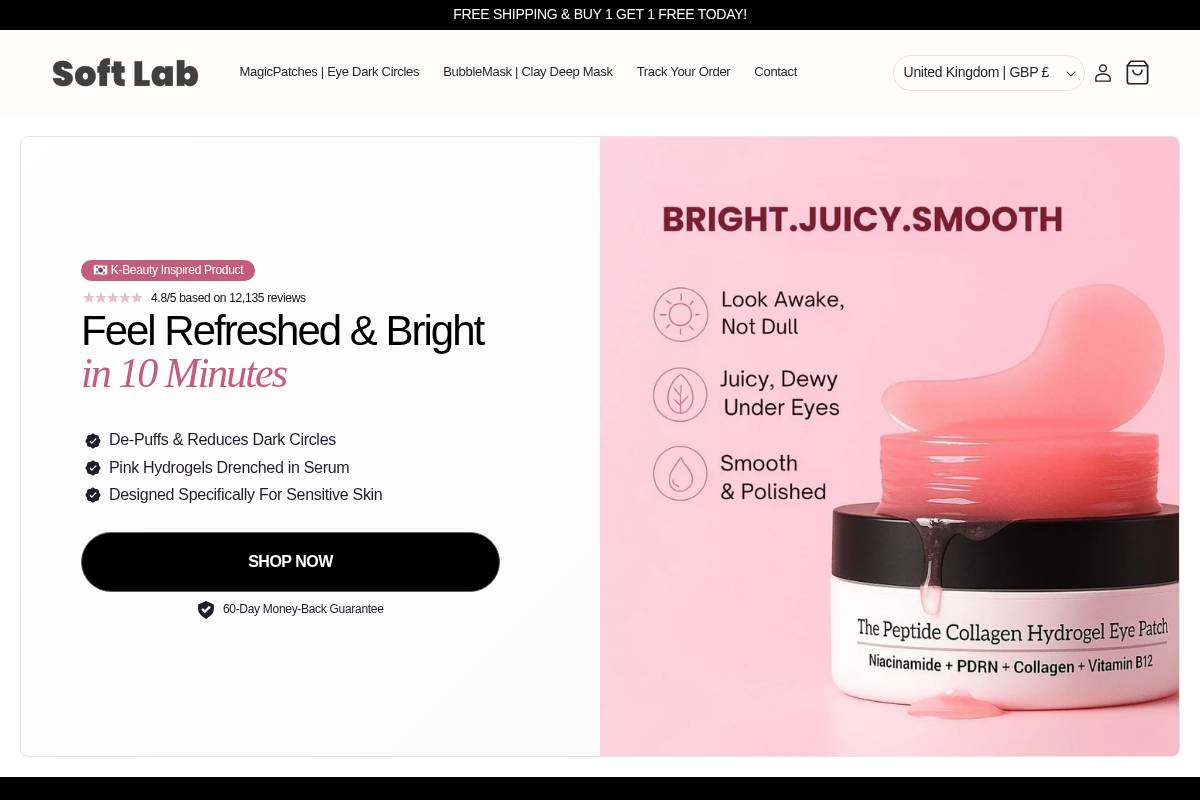Open the shopping cart icon
Image resolution: width=1200 pixels, height=800 pixels.
[x=1137, y=72]
